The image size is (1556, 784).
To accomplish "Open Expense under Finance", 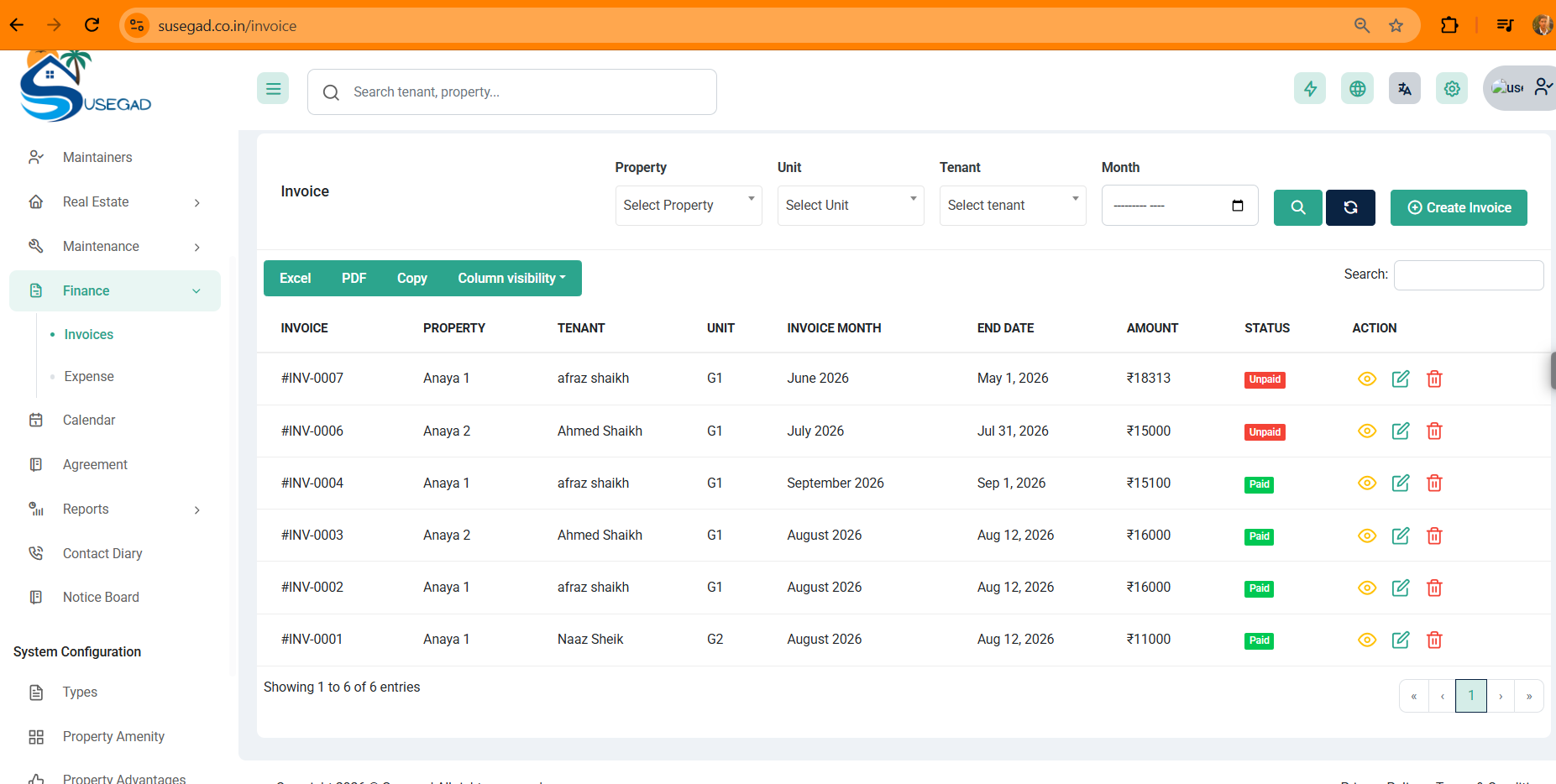I will click(89, 376).
